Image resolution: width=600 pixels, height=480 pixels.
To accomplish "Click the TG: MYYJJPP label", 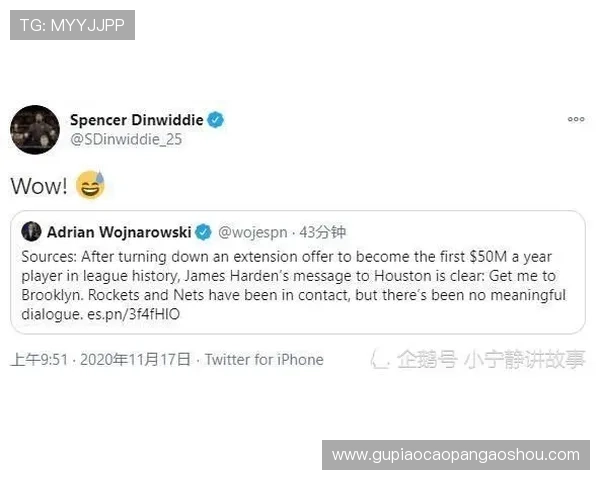I will point(72,25).
